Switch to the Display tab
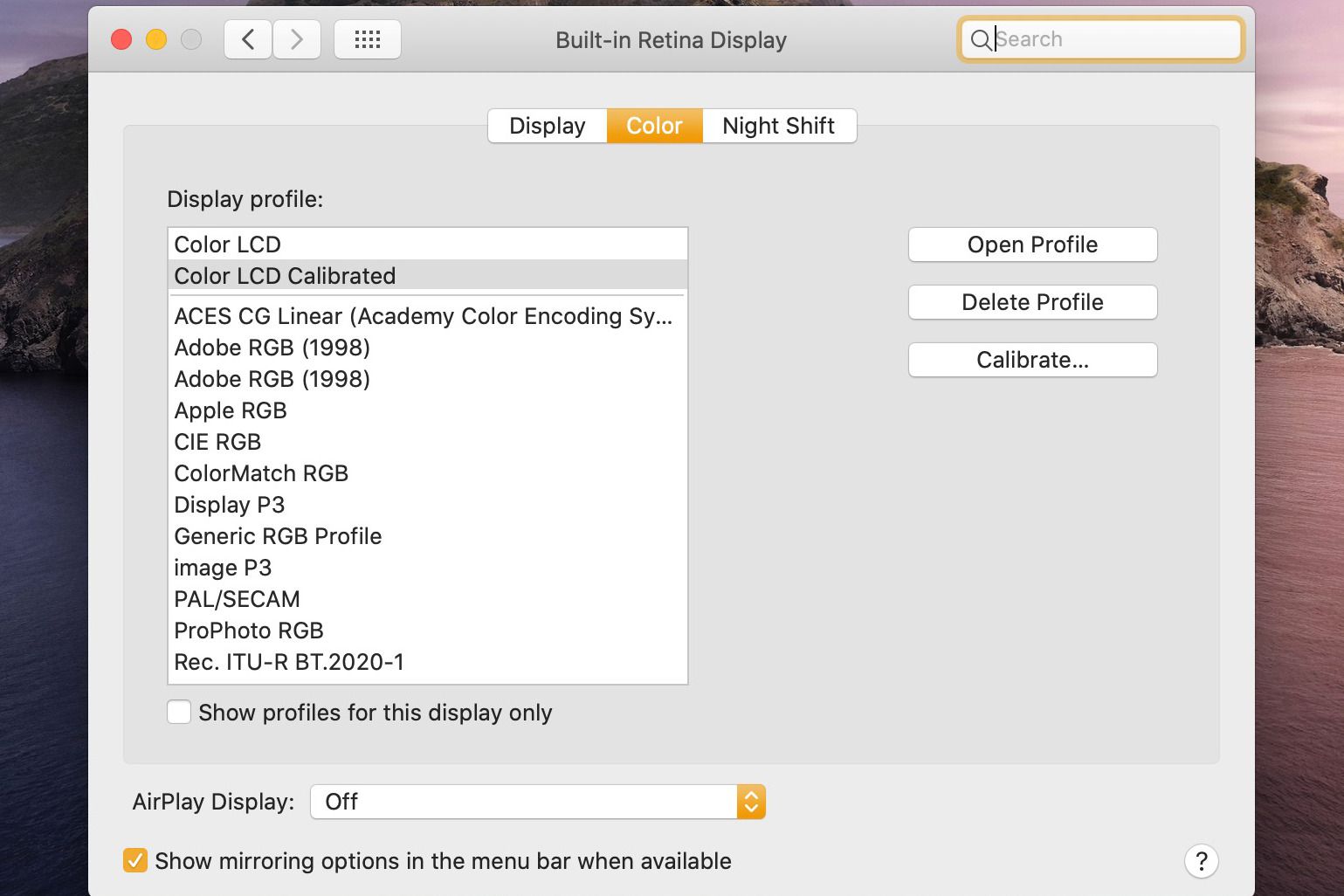The height and width of the screenshot is (896, 1344). [x=548, y=126]
